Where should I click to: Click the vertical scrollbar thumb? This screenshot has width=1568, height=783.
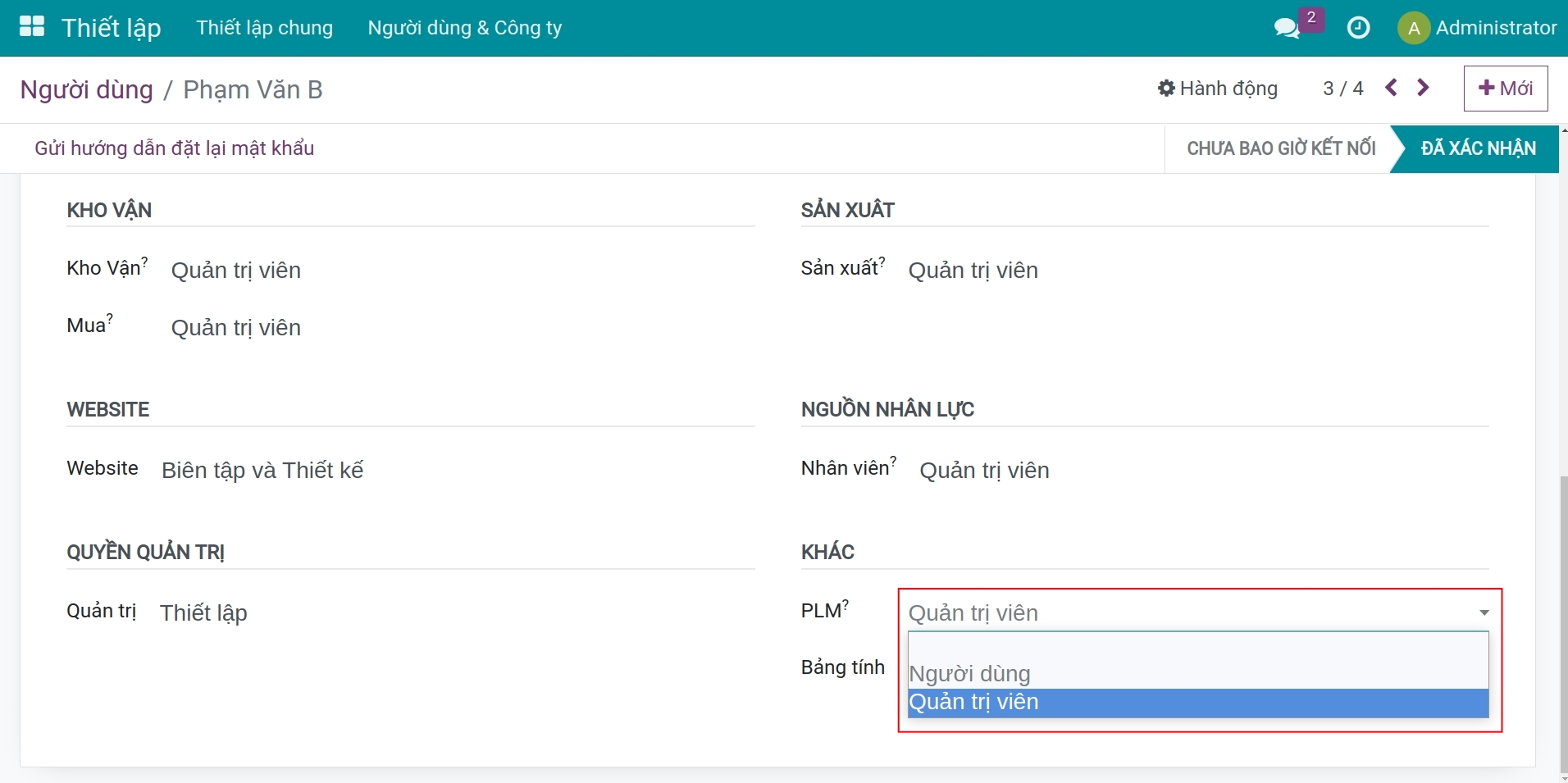tap(1563, 623)
